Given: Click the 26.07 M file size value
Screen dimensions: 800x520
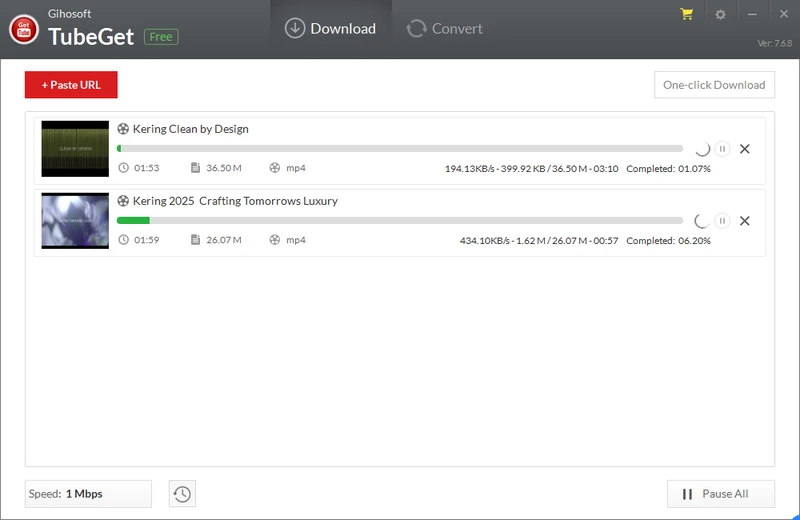Looking at the screenshot, I should point(224,239).
